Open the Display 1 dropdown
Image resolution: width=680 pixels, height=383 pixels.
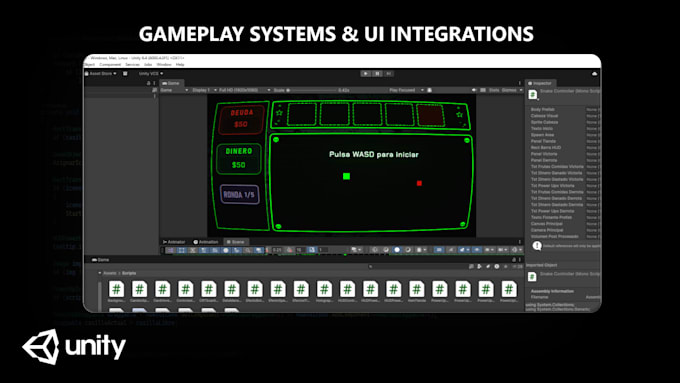[x=204, y=90]
